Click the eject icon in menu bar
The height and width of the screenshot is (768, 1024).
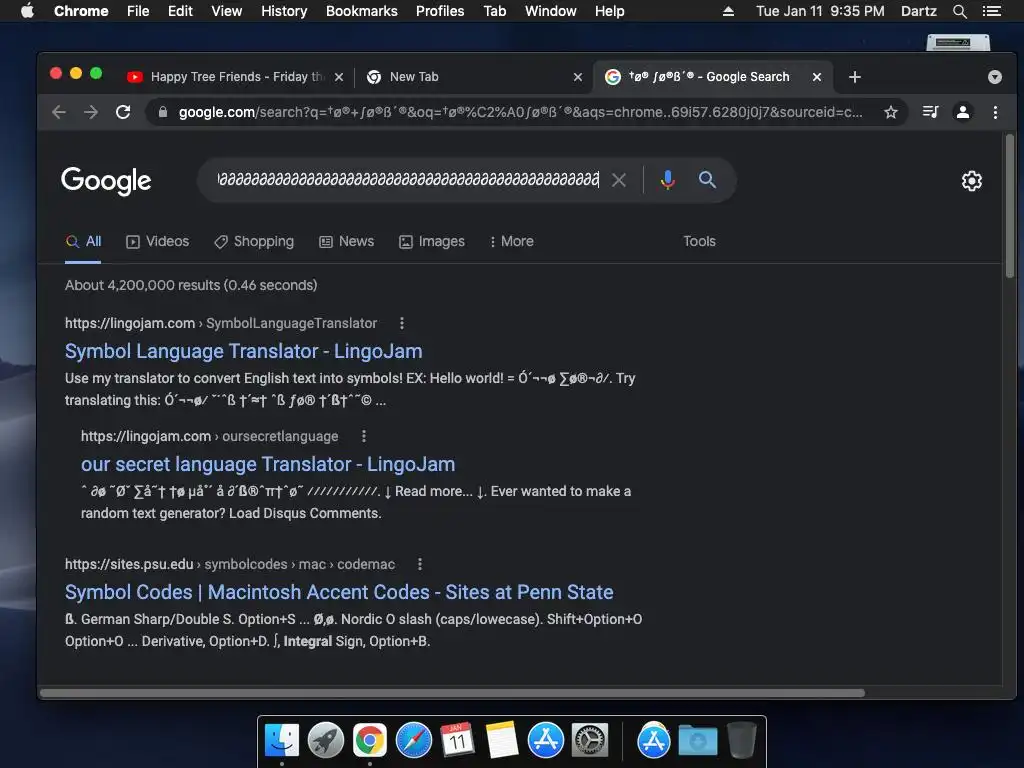click(x=729, y=11)
